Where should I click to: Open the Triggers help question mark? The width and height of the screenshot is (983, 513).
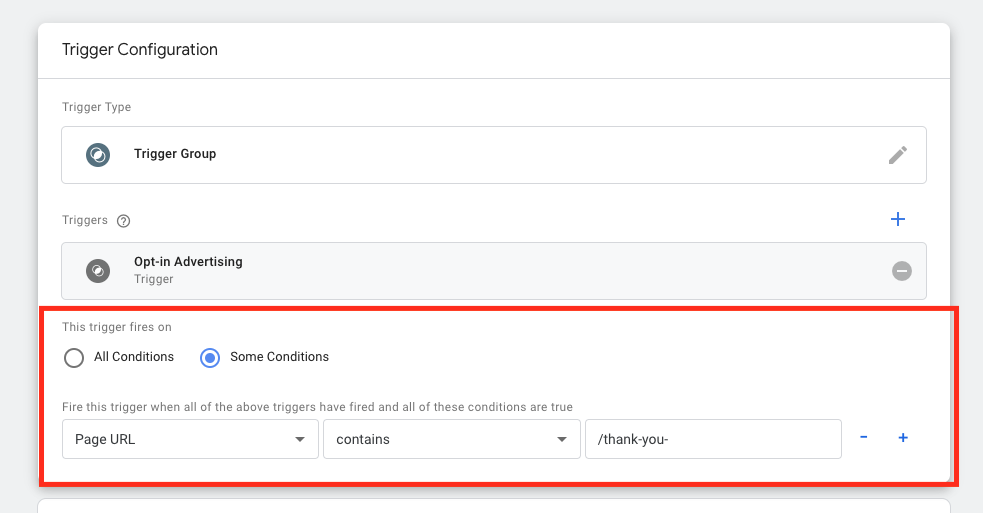point(124,221)
